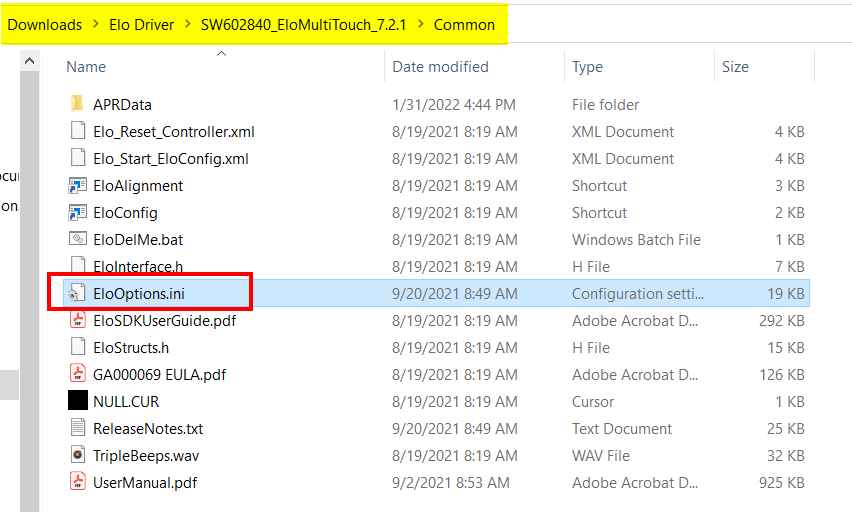Open the APRData folder icon
The height and width of the screenshot is (512, 852).
tap(77, 104)
